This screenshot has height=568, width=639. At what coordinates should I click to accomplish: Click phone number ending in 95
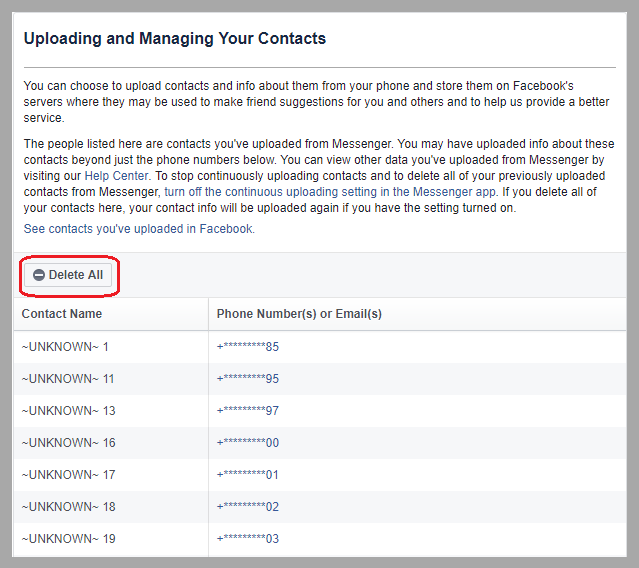(248, 379)
